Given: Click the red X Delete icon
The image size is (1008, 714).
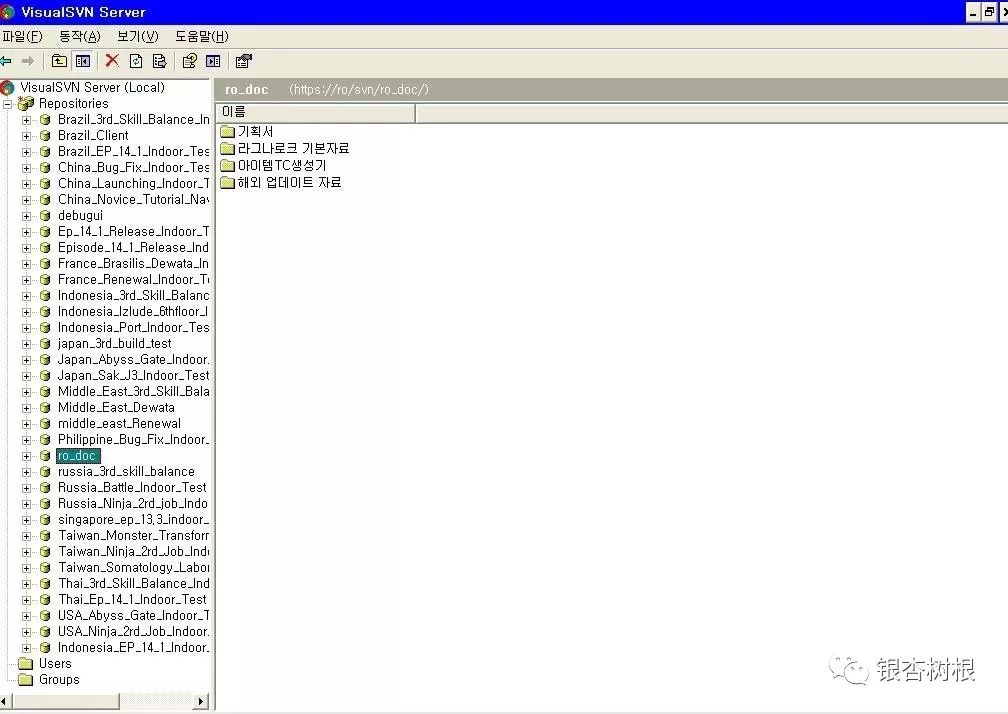Looking at the screenshot, I should coord(112,60).
